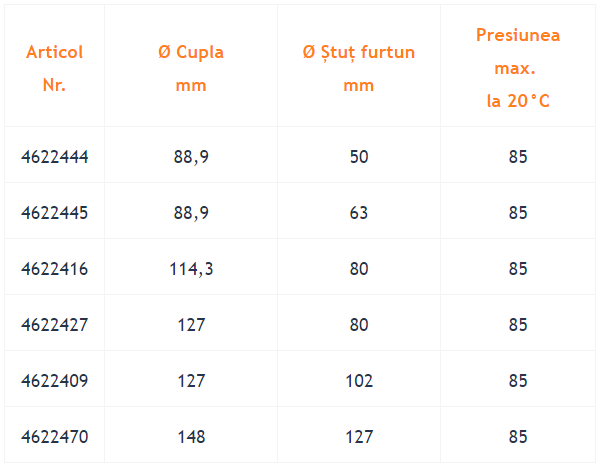Click article number 4622444
This screenshot has height=472, width=607.
pos(55,157)
